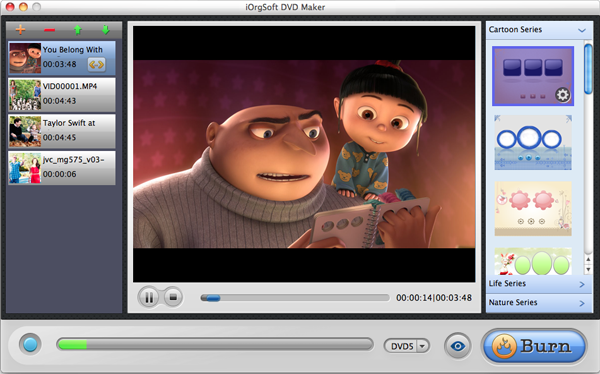Screen dimensions: 600x374
Task: Choose the blue circles menu template
Action: (533, 142)
